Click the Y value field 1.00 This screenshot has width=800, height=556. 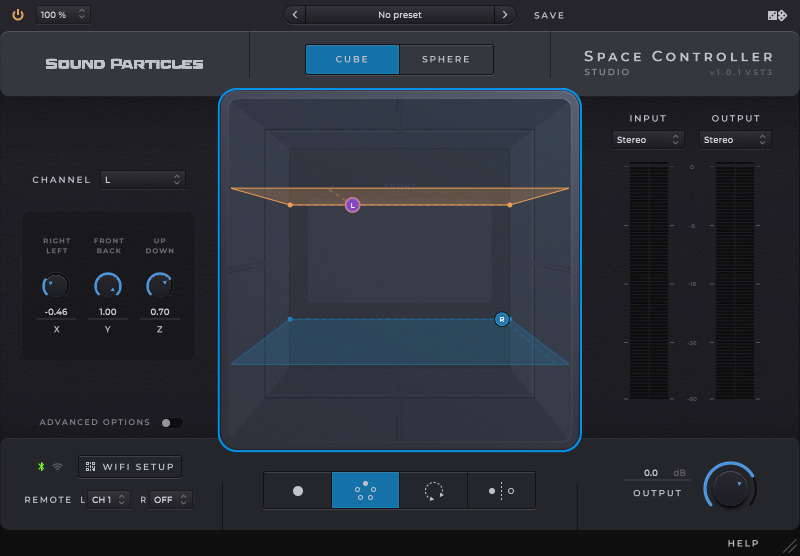[x=108, y=312]
